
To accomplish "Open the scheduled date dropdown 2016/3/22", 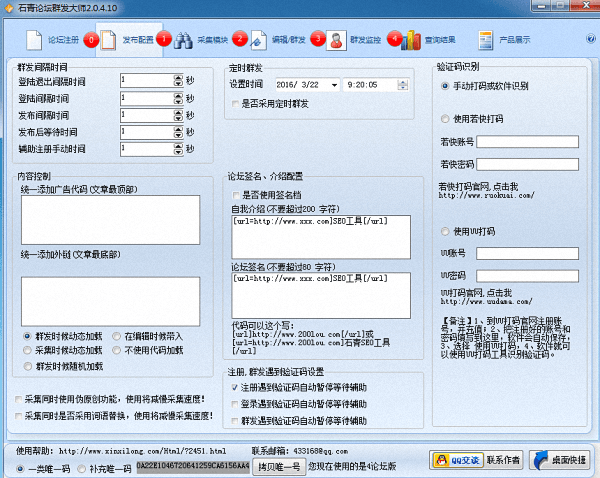I will click(334, 86).
